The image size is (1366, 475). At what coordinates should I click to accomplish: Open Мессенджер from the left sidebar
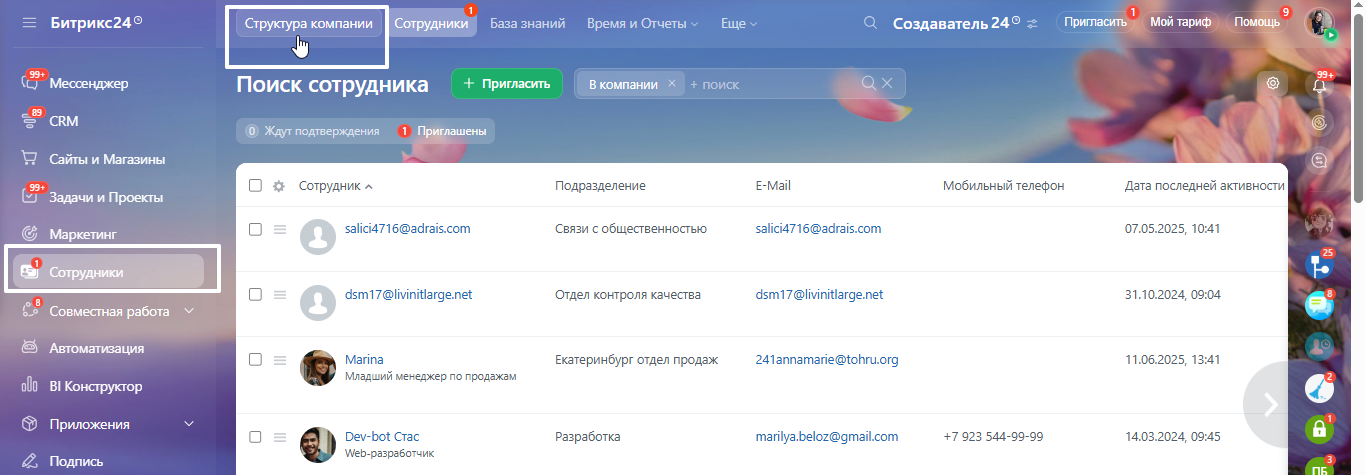89,83
